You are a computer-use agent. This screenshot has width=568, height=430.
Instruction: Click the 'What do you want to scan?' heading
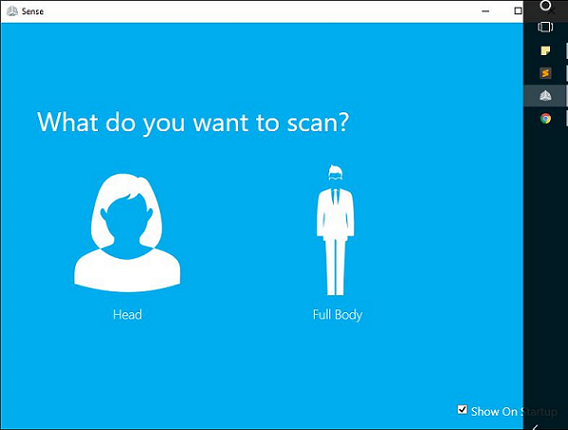click(x=193, y=123)
